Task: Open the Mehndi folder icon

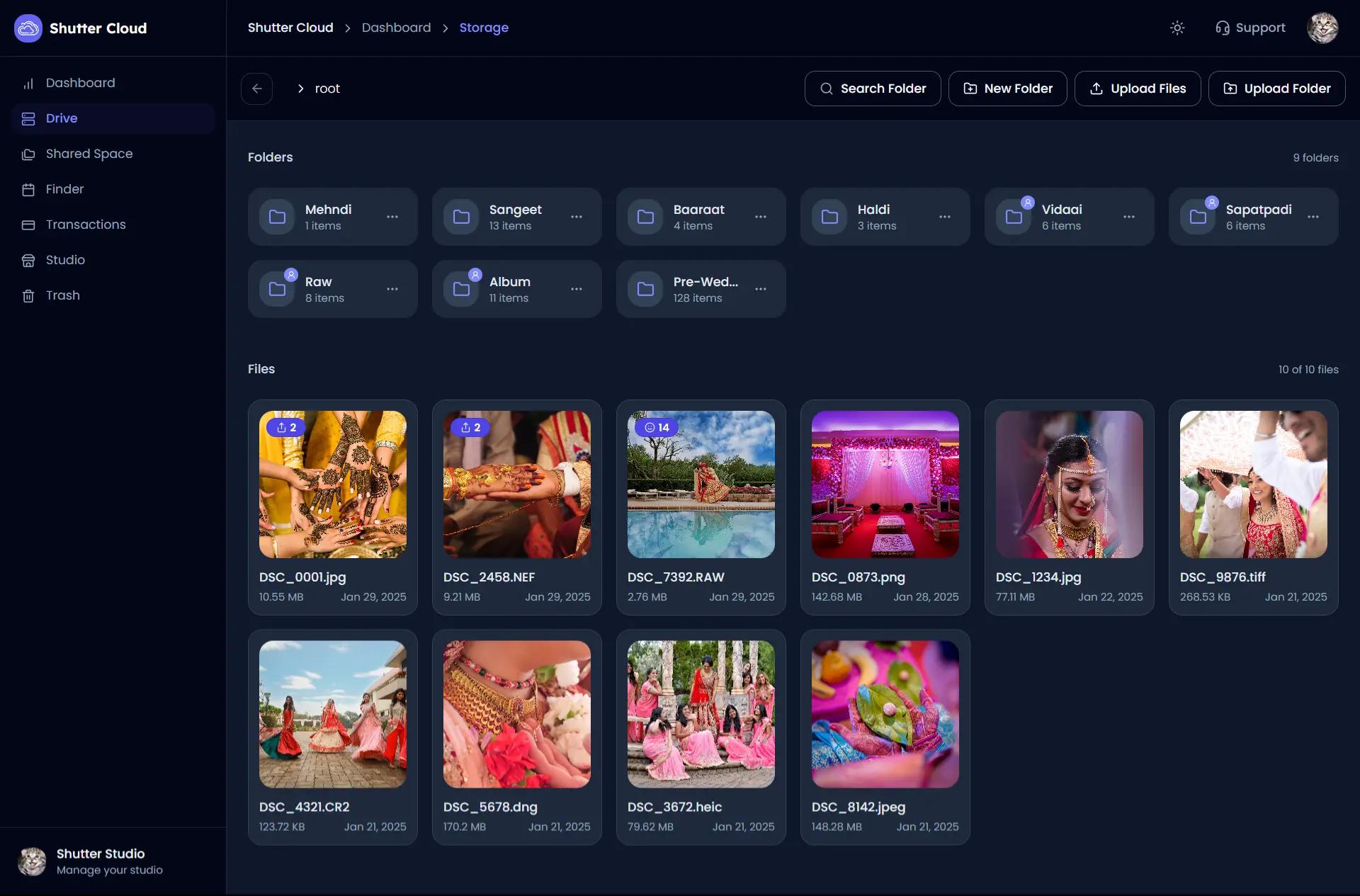Action: click(277, 217)
